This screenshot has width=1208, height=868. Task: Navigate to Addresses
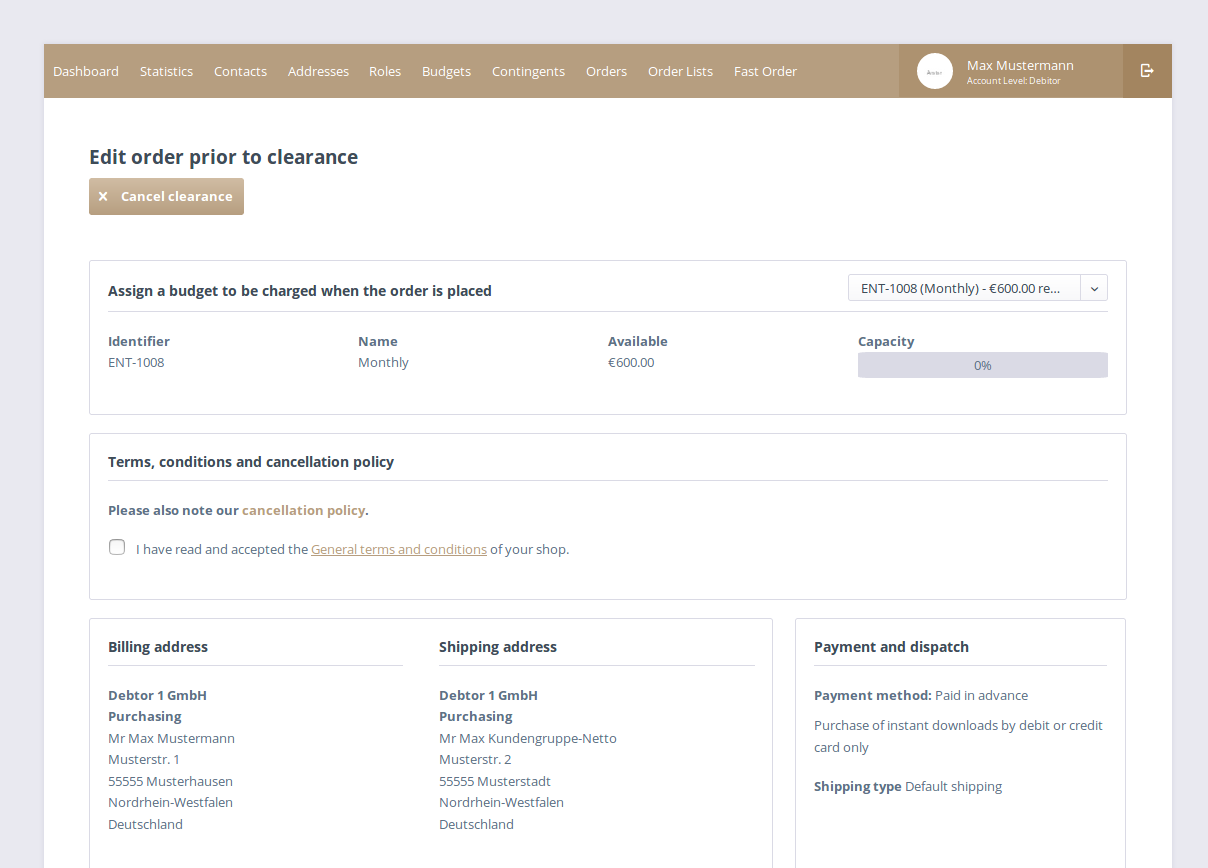point(318,72)
